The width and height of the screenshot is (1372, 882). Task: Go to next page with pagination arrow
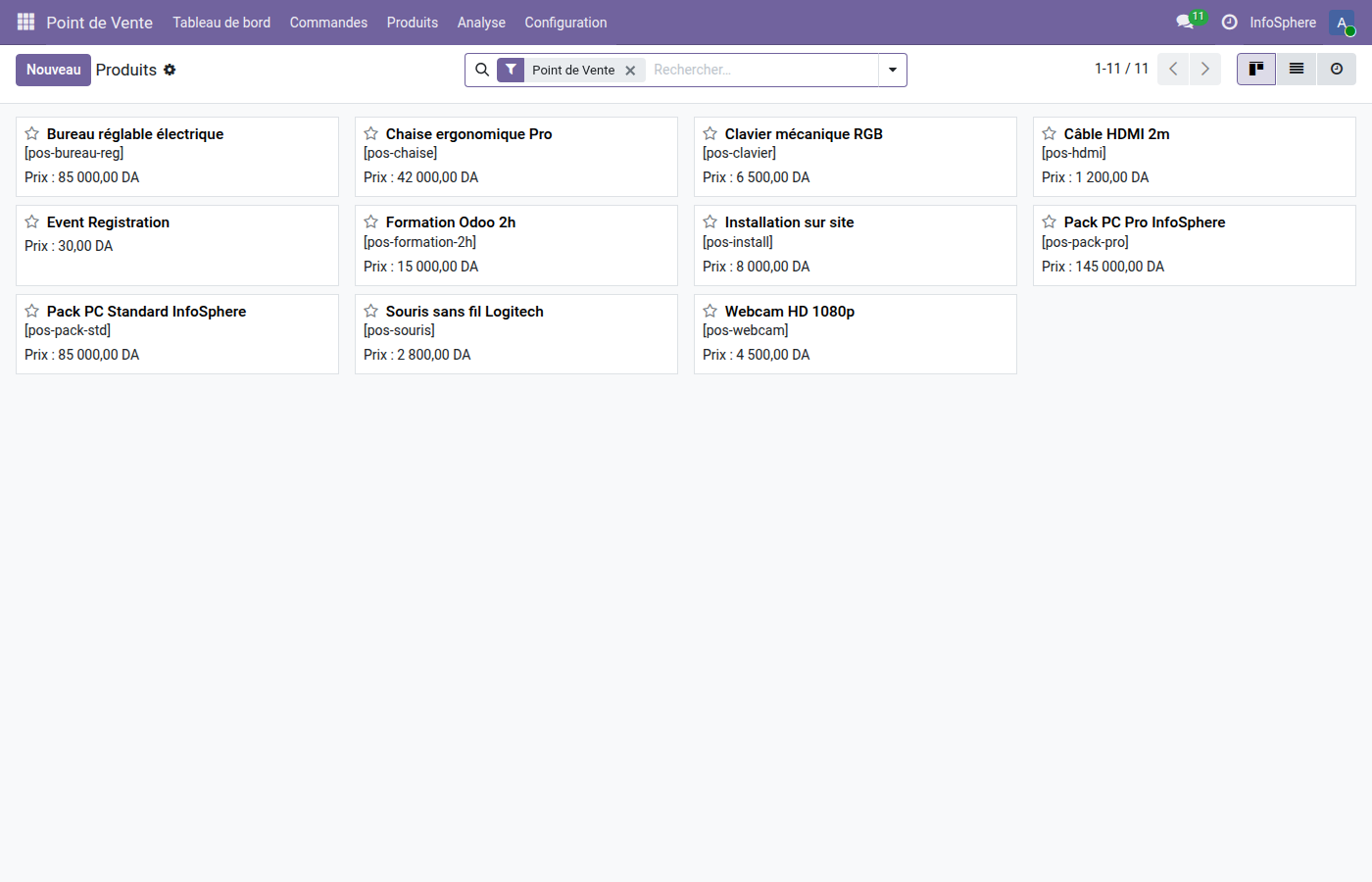click(x=1205, y=69)
